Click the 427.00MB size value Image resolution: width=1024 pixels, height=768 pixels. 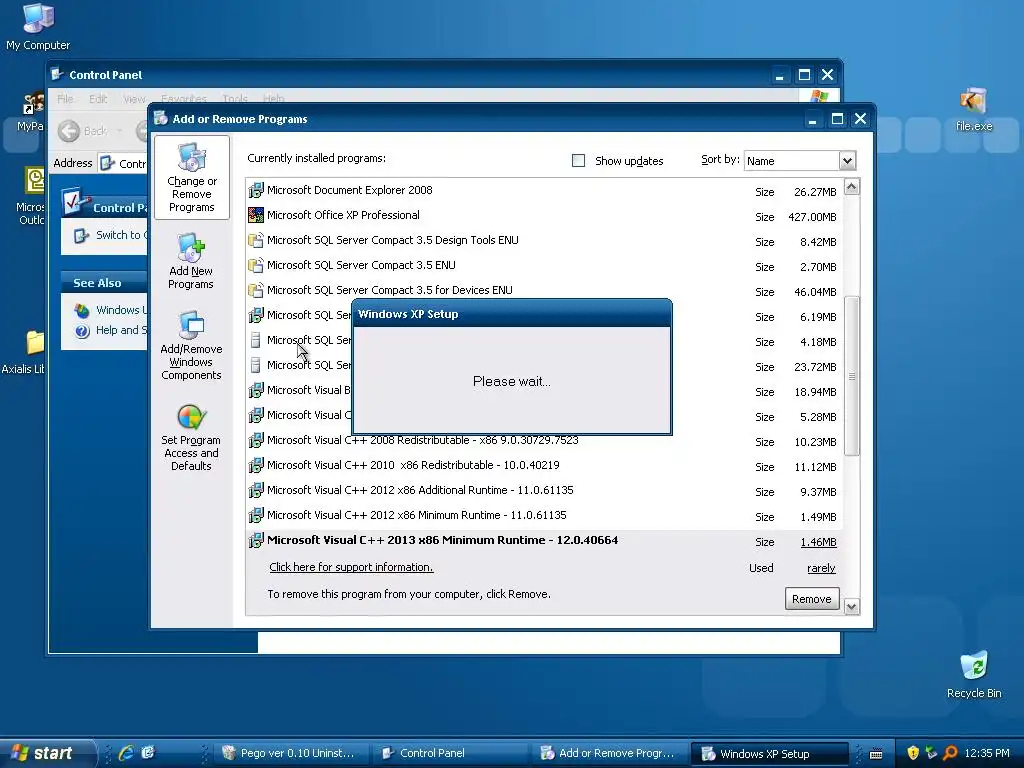(812, 217)
